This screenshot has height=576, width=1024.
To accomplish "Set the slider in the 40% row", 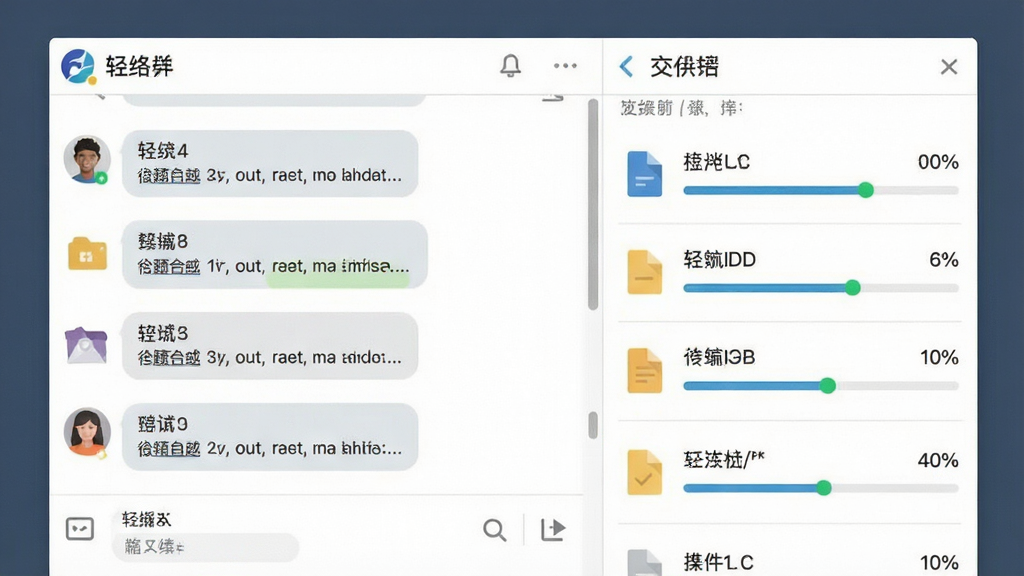I will tap(821, 488).
